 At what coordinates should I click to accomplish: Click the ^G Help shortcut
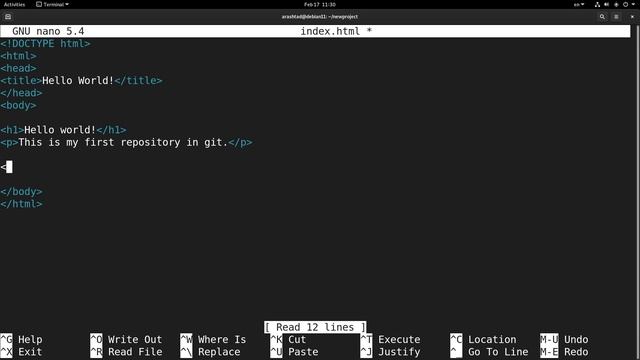click(x=21, y=339)
